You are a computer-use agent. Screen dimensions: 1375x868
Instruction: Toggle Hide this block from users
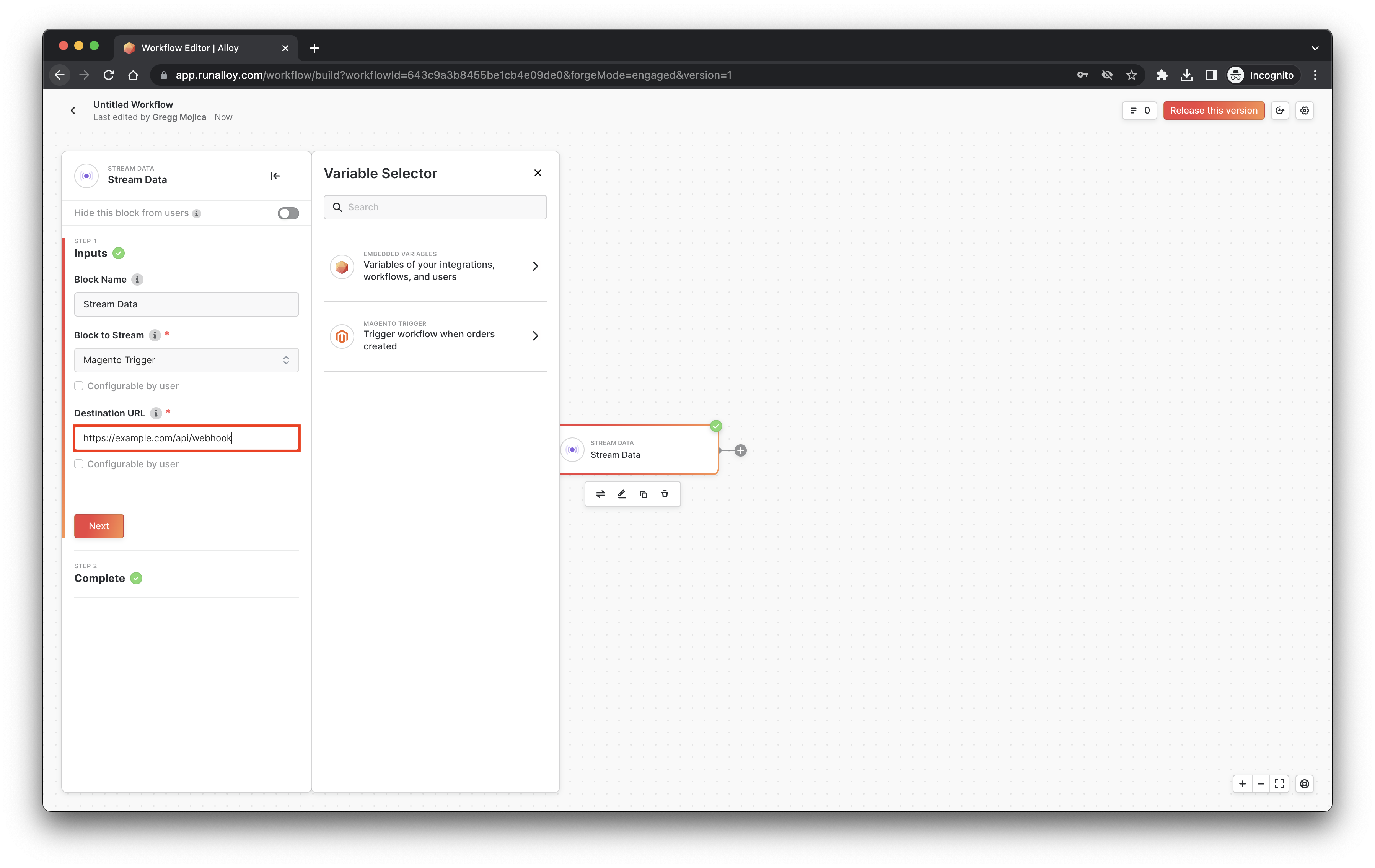coord(288,213)
